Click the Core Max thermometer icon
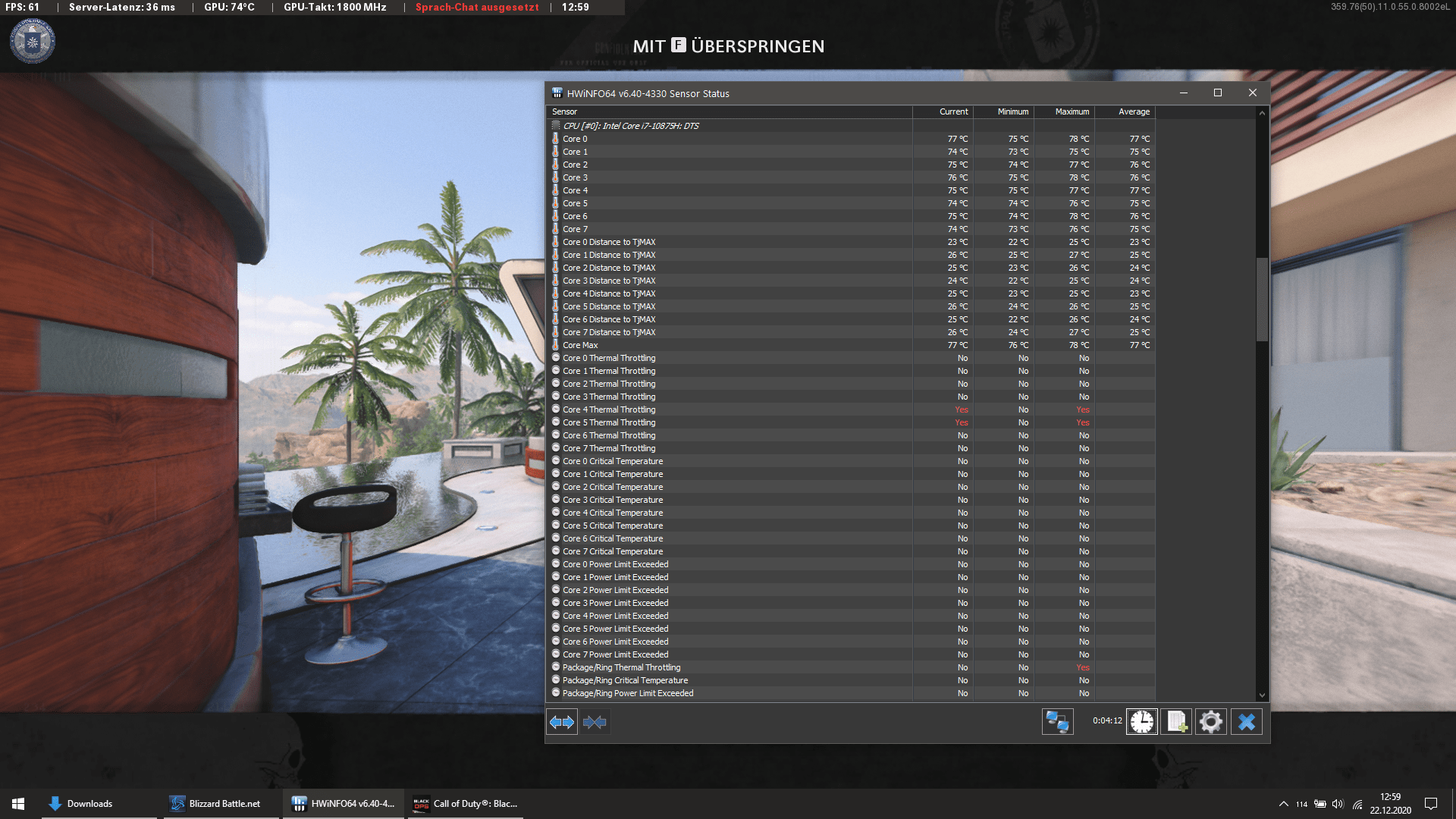Viewport: 1456px width, 819px height. (x=556, y=345)
